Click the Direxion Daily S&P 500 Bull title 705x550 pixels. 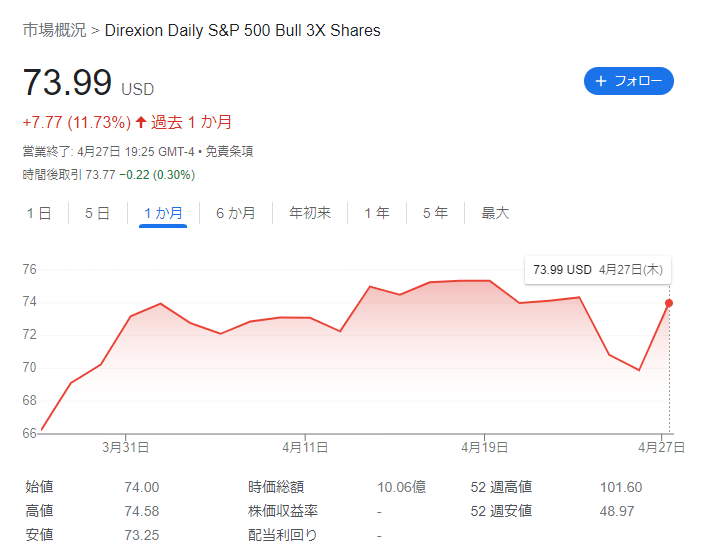coord(243,31)
